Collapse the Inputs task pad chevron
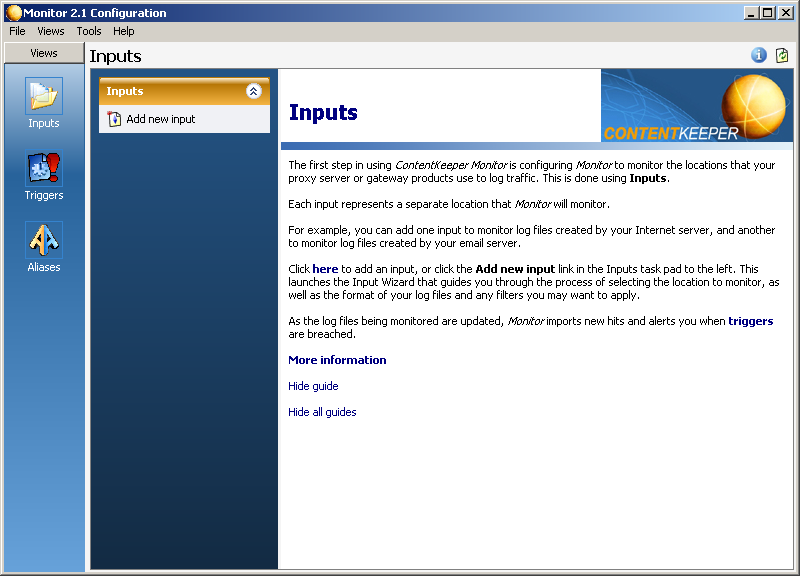Screen dimensions: 800x576 (254, 91)
